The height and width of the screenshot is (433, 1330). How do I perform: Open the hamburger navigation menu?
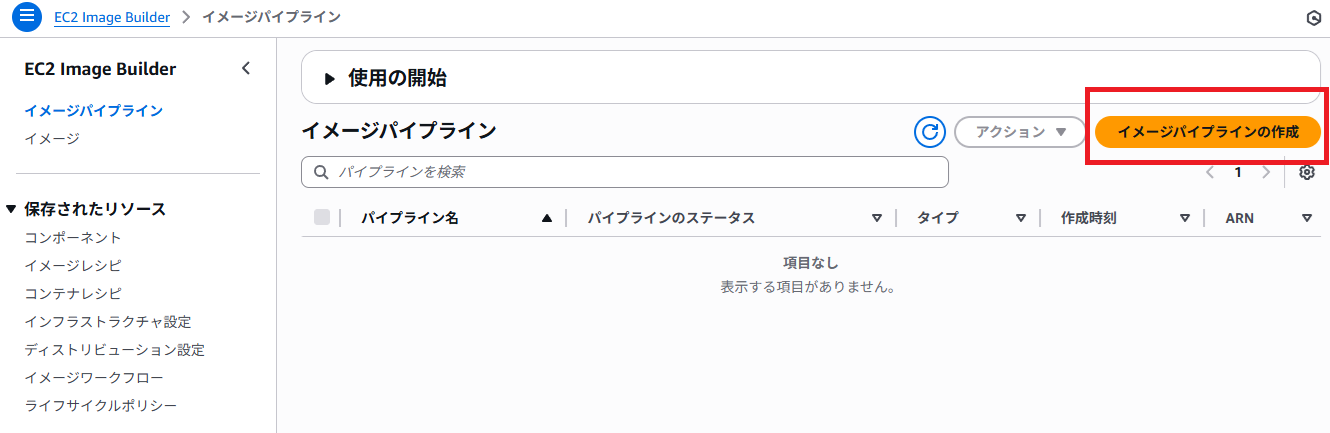point(26,17)
